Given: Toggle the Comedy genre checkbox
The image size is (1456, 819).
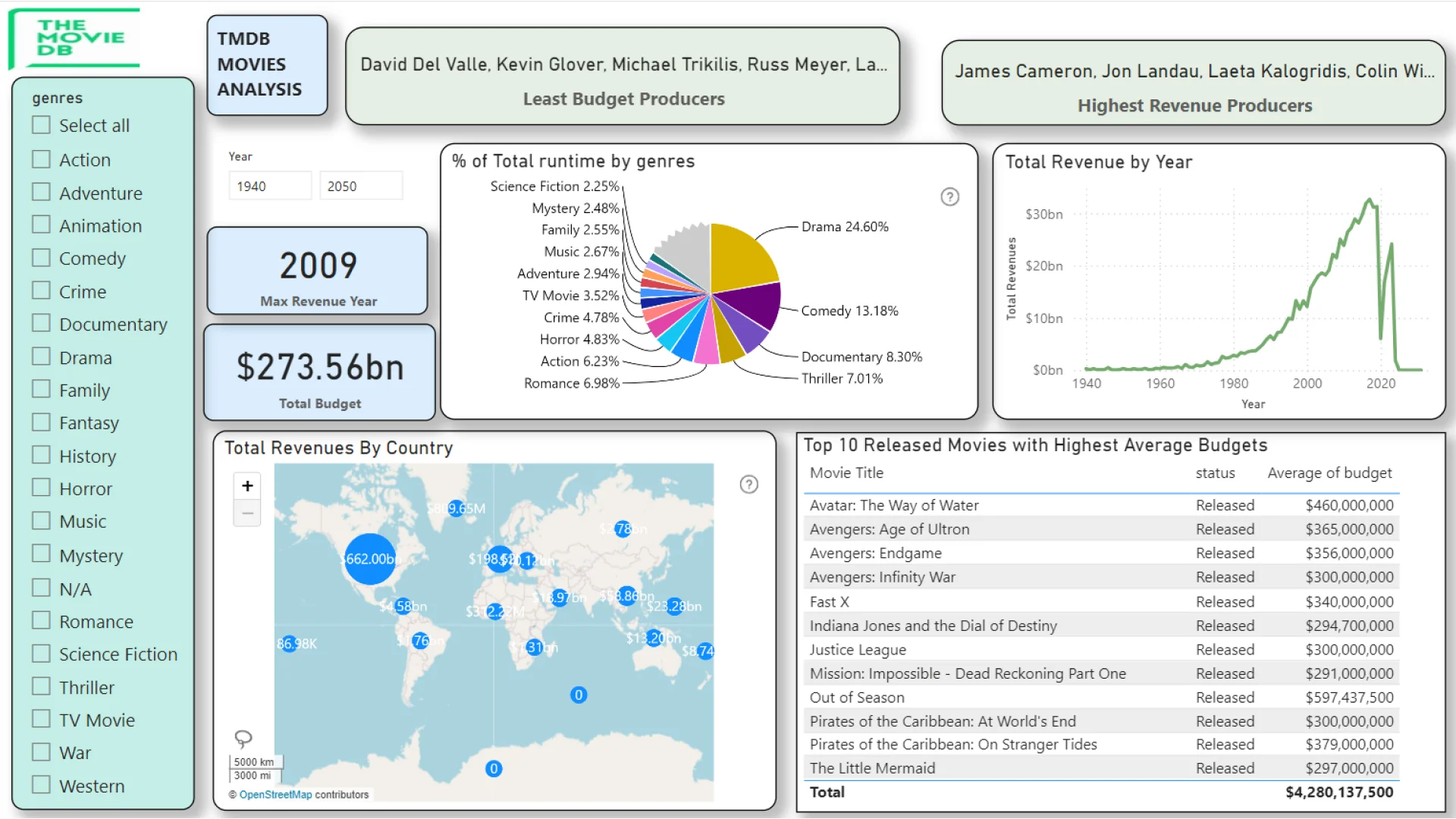Looking at the screenshot, I should (x=41, y=258).
